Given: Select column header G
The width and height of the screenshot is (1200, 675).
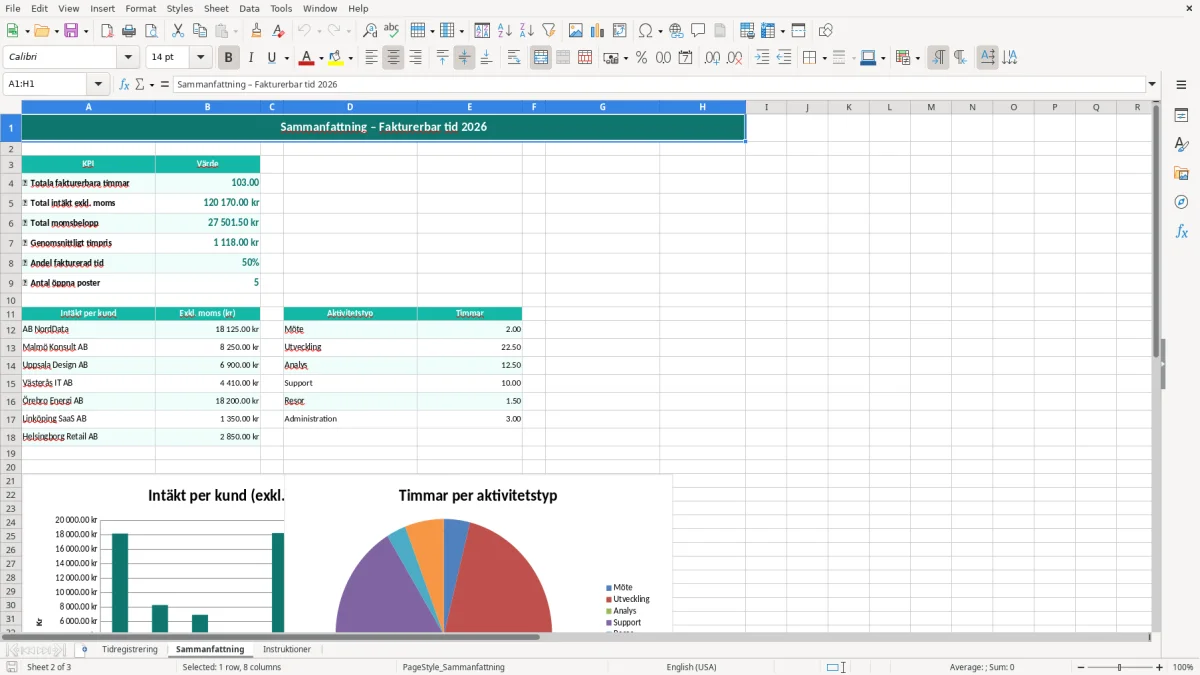Looking at the screenshot, I should point(603,107).
